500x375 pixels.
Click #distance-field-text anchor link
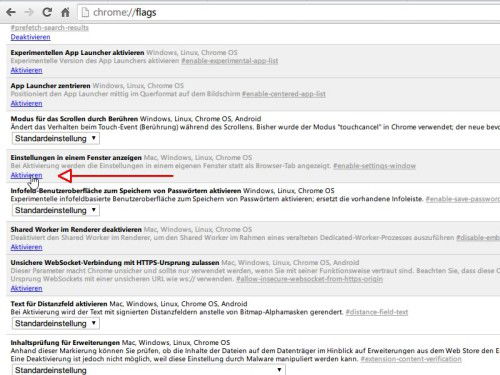tap(377, 312)
